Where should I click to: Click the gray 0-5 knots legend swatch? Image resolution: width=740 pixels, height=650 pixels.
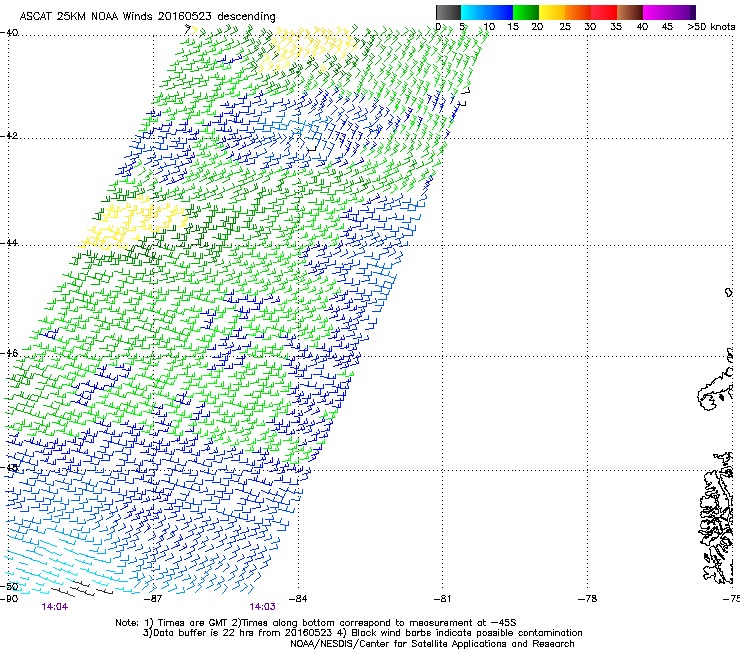tap(448, 12)
